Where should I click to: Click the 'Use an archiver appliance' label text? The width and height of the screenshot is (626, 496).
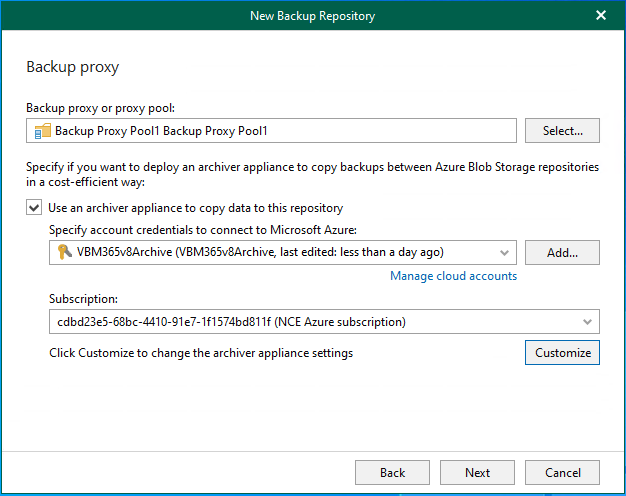[195, 208]
